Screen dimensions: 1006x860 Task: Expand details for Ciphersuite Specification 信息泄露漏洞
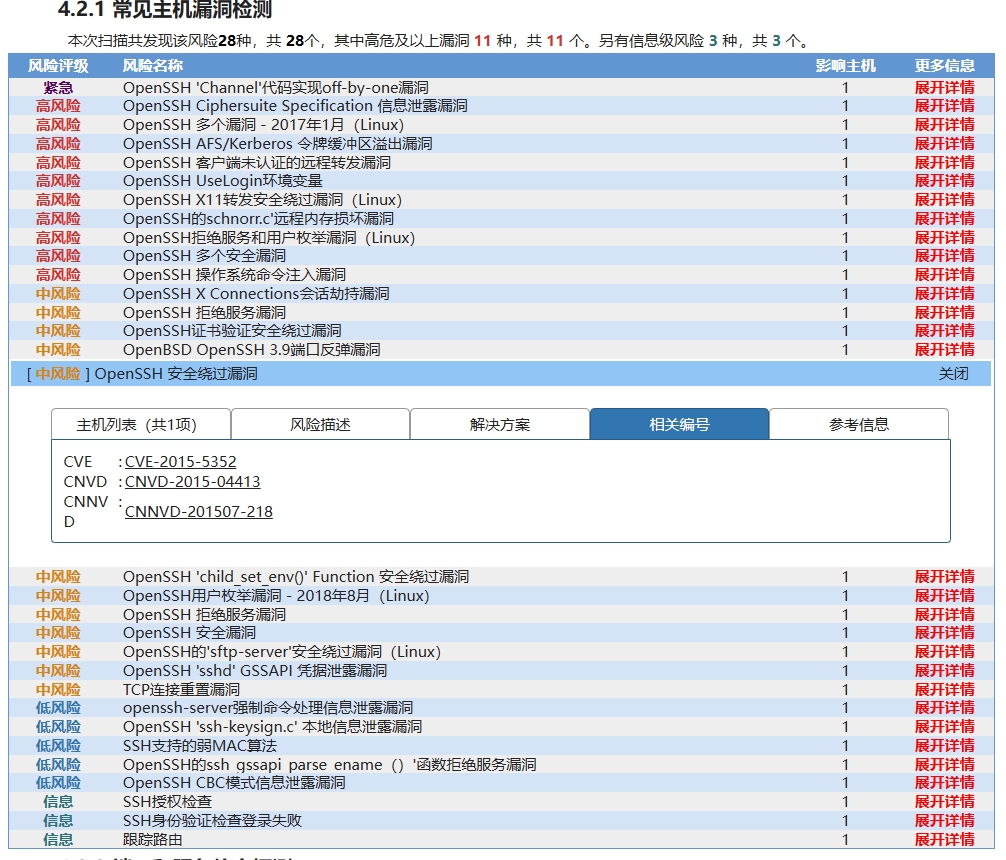click(944, 105)
